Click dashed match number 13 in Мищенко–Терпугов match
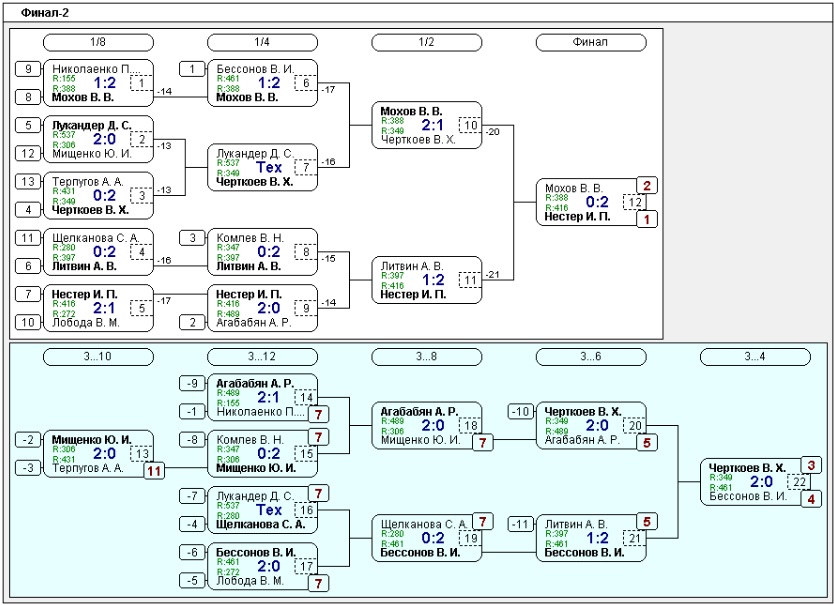 [x=141, y=454]
